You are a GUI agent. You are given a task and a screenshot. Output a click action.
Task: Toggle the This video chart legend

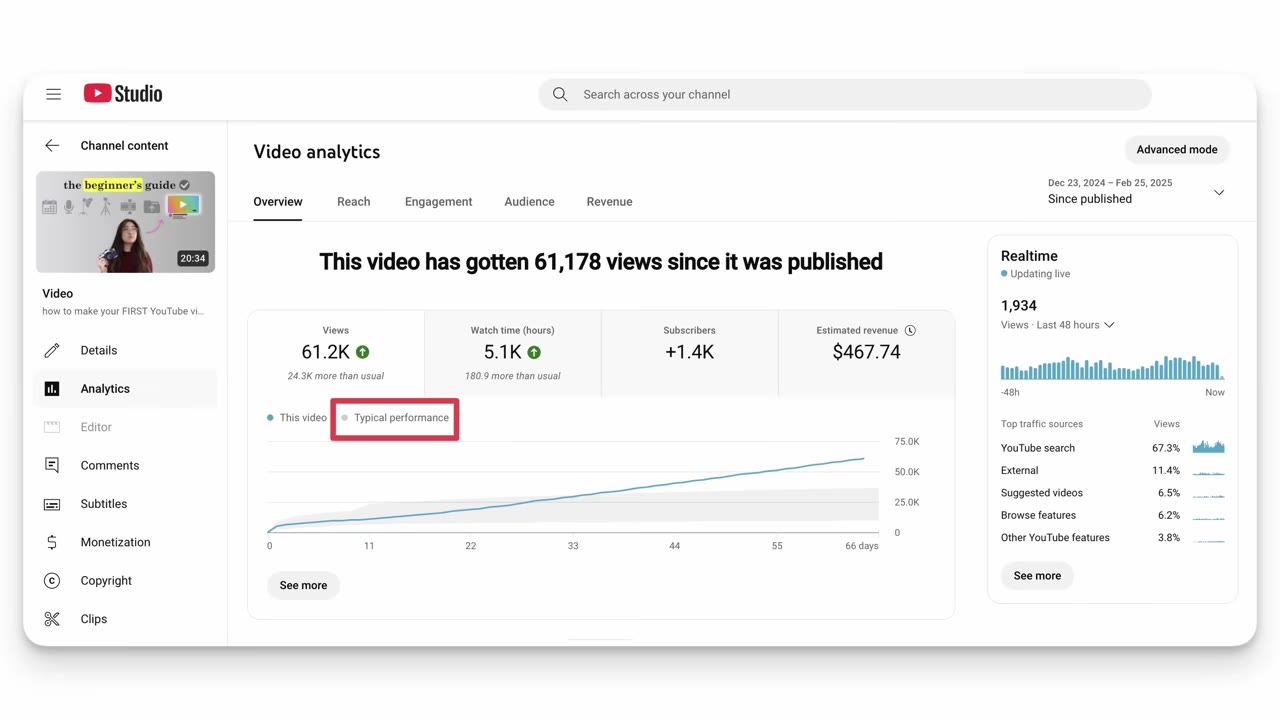point(297,418)
